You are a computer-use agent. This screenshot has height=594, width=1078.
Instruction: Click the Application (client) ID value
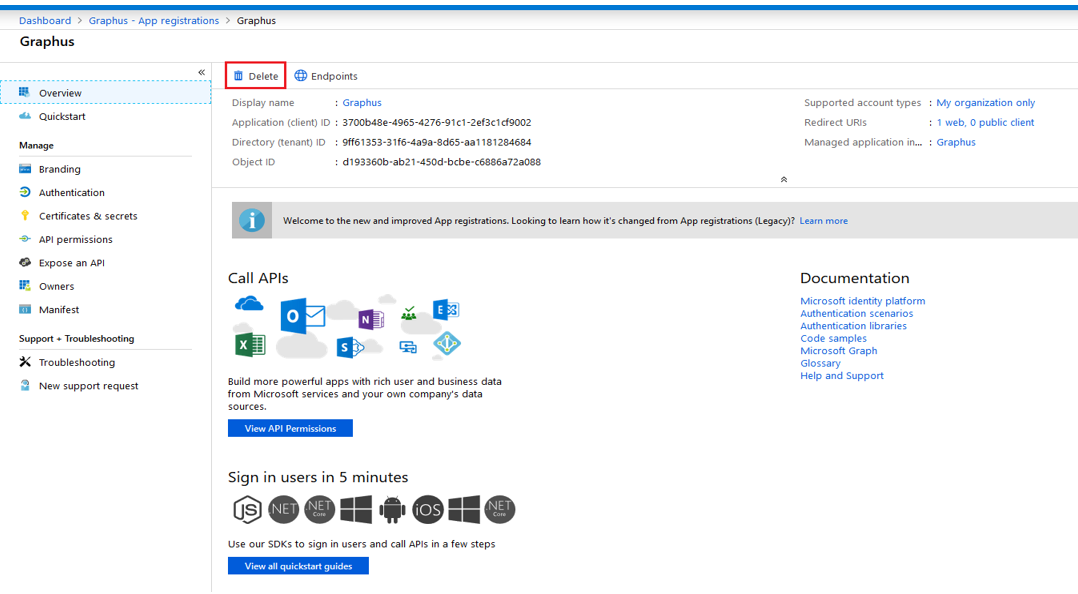pyautogui.click(x=437, y=122)
